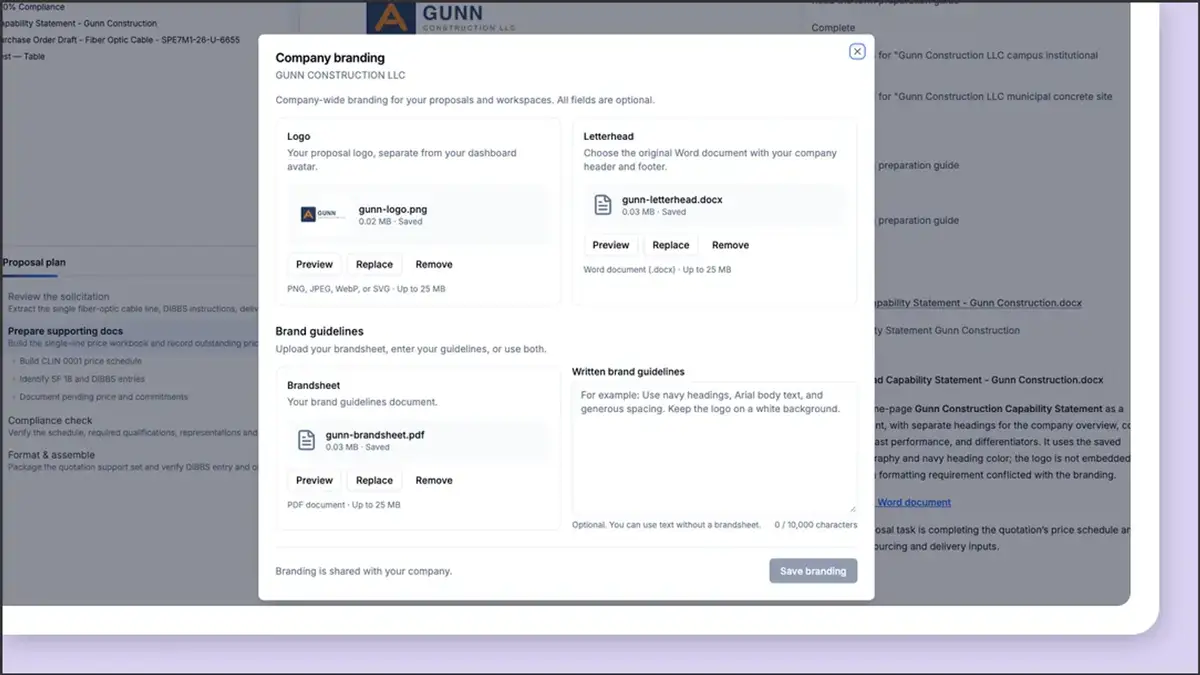Select 'Format & assemble' step in proposal plan
1200x675 pixels.
(x=52, y=455)
